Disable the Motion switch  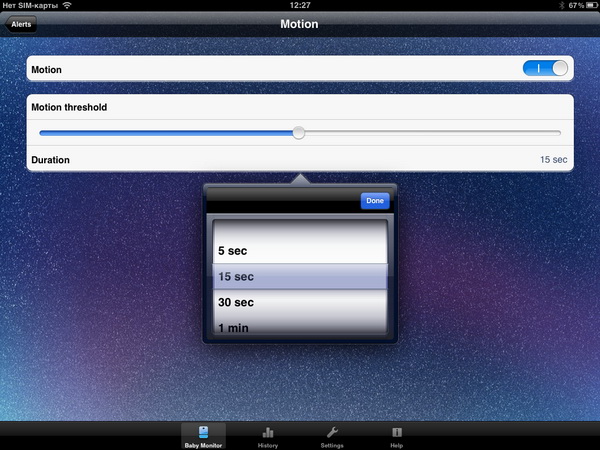coord(545,69)
